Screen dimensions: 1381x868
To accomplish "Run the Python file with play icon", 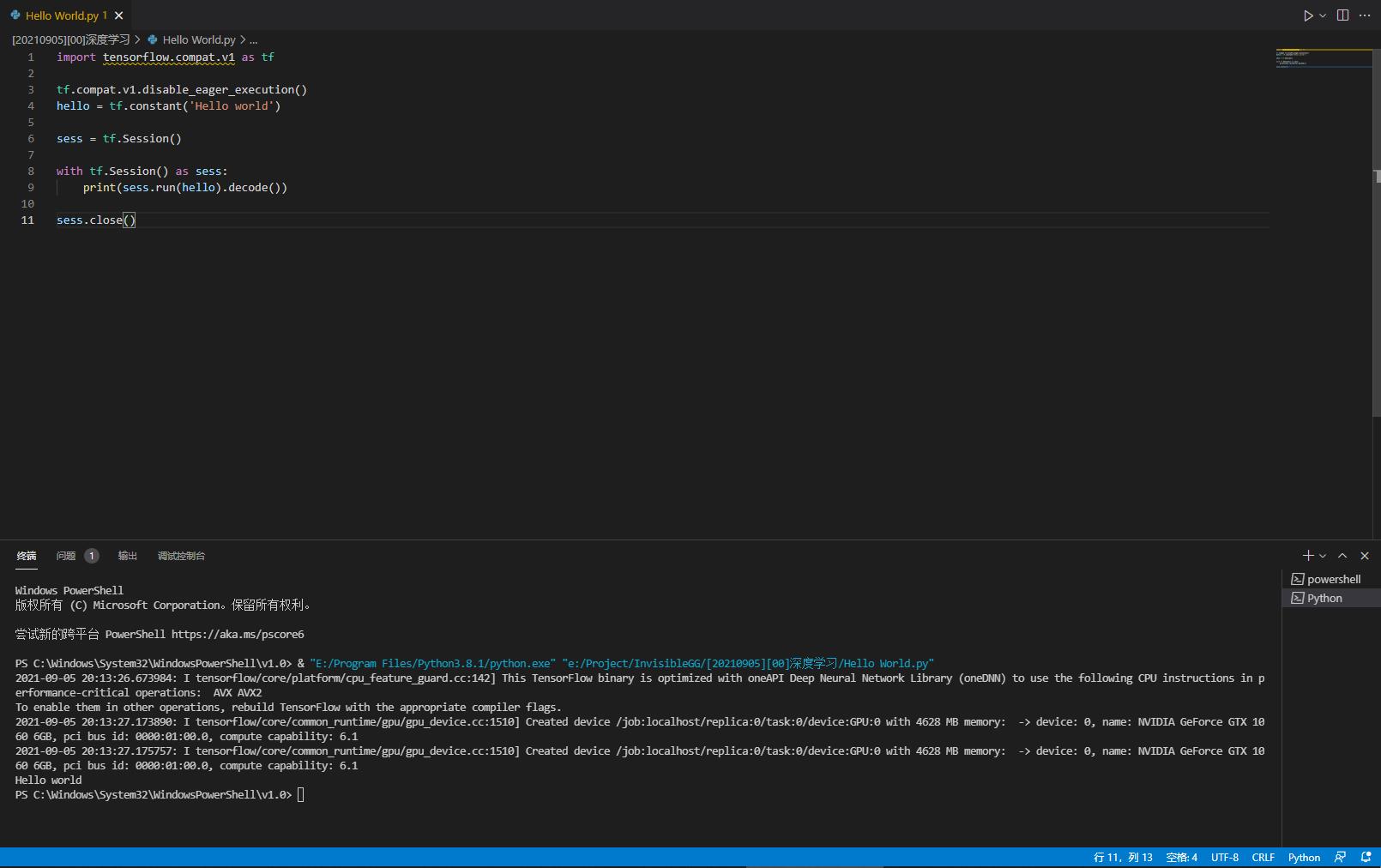I will tap(1308, 15).
